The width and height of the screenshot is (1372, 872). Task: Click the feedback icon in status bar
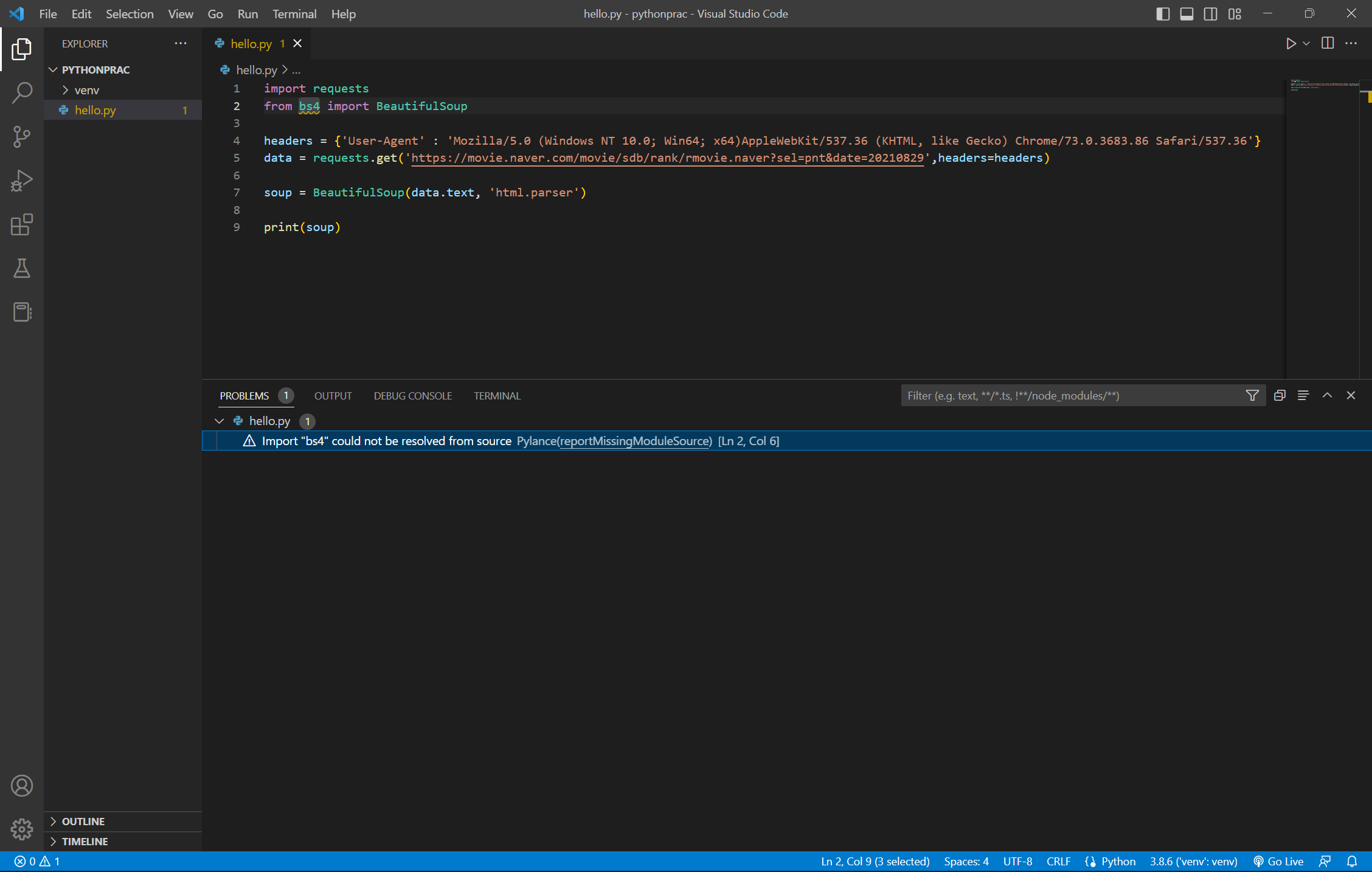[x=1325, y=861]
